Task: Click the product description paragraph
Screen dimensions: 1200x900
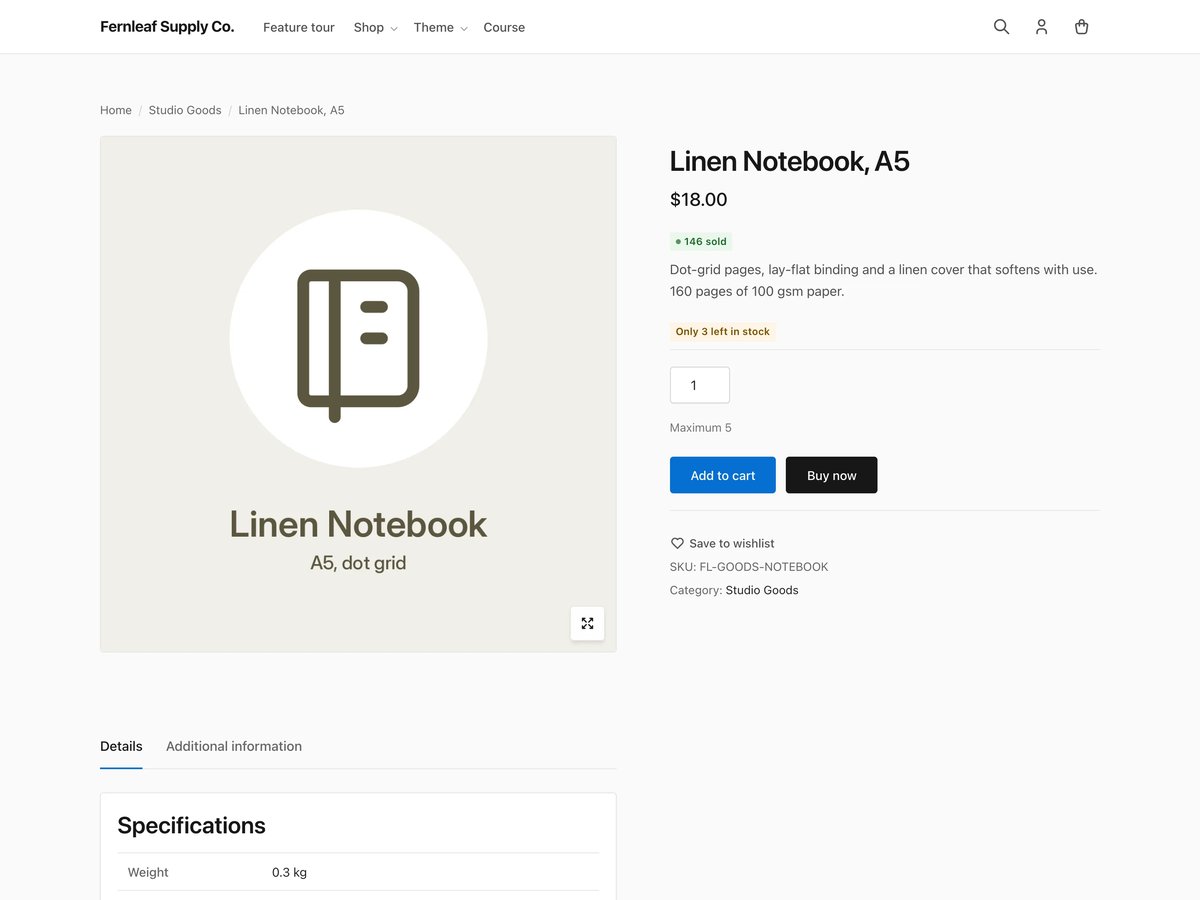Action: (x=884, y=281)
